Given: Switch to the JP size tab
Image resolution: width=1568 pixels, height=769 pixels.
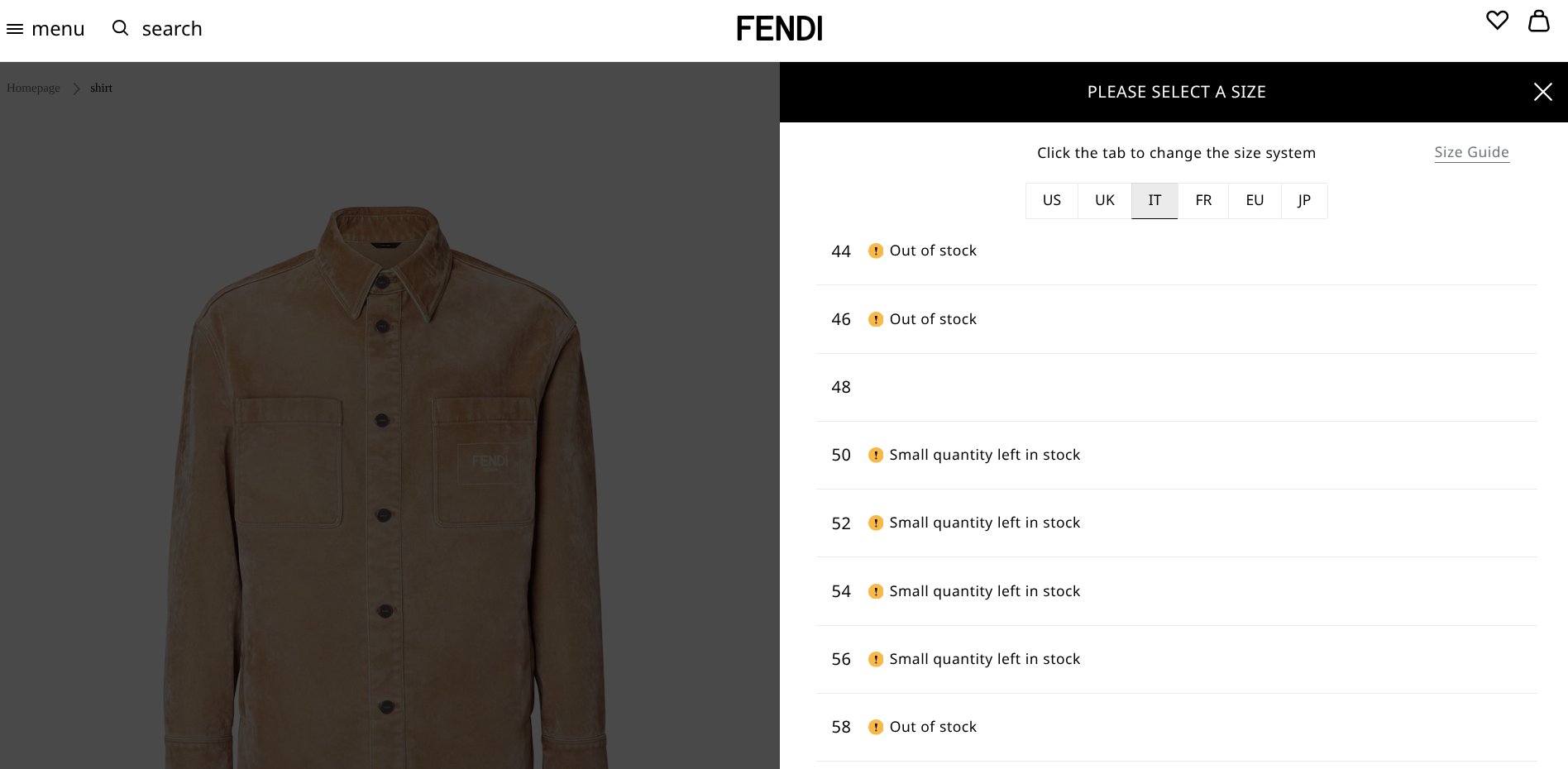Looking at the screenshot, I should click(x=1304, y=201).
